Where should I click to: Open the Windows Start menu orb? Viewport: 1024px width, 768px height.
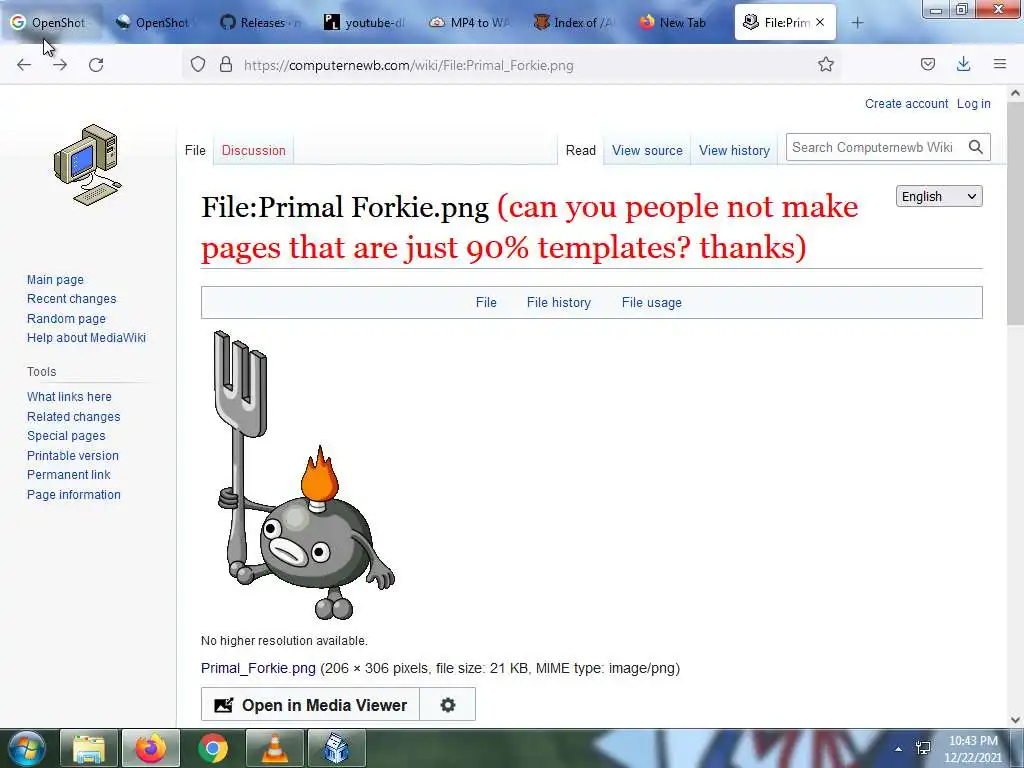pyautogui.click(x=26, y=748)
